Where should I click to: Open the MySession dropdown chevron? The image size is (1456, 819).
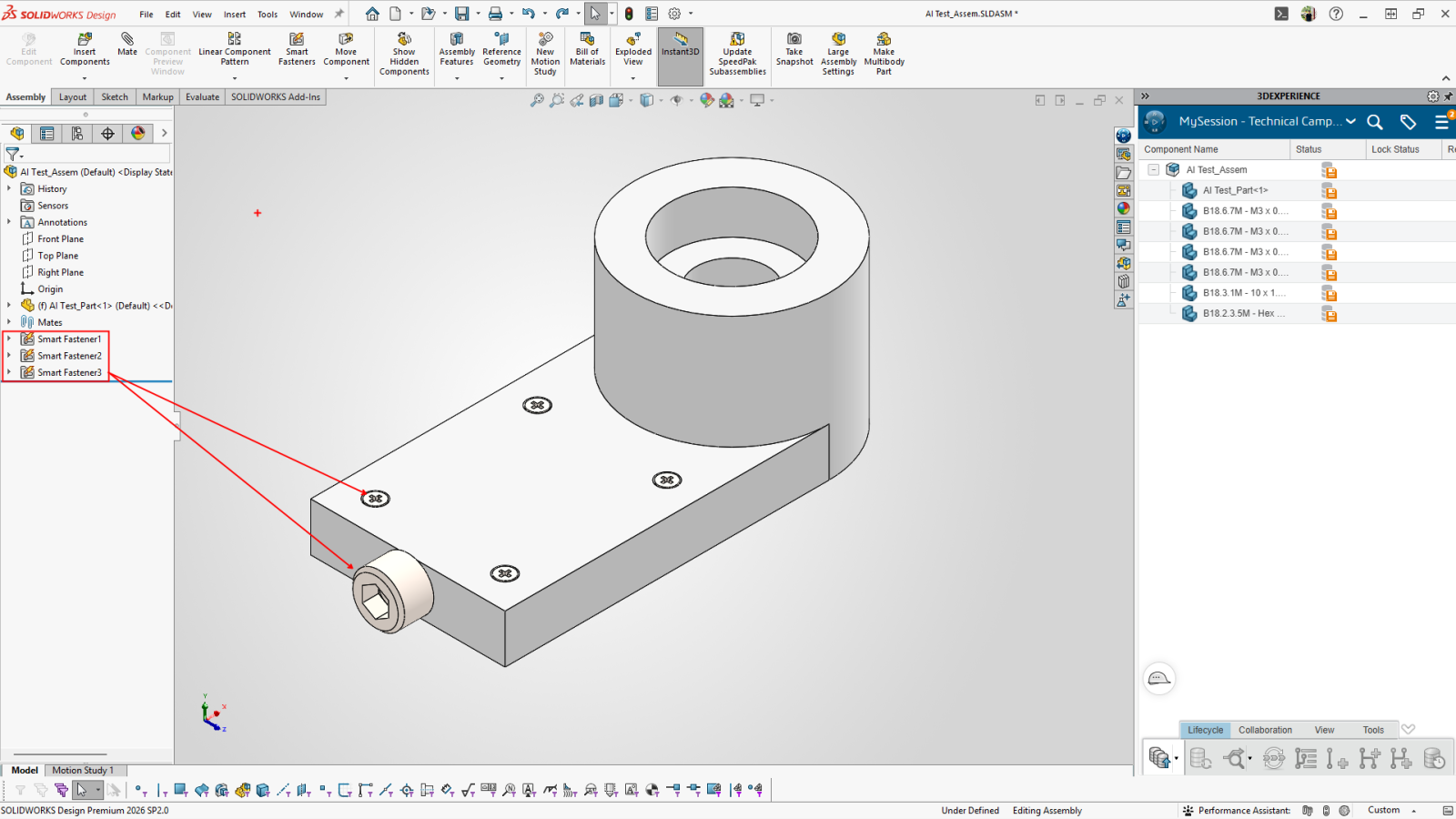pyautogui.click(x=1350, y=122)
